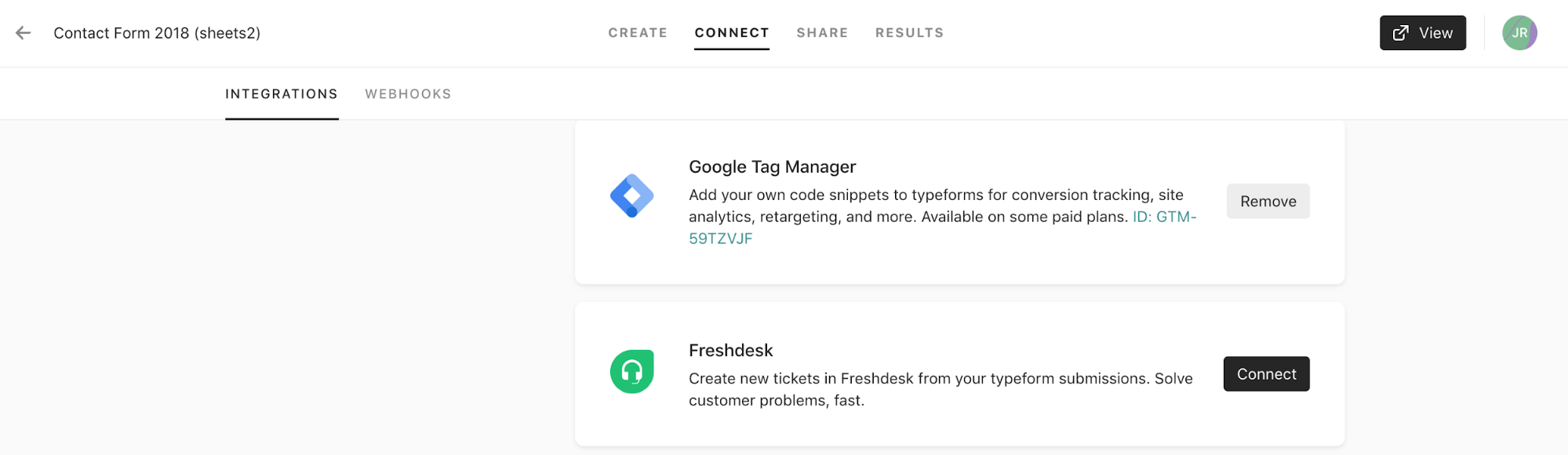Click the green Freshdesk headset icon
The height and width of the screenshot is (455, 1568).
point(631,372)
